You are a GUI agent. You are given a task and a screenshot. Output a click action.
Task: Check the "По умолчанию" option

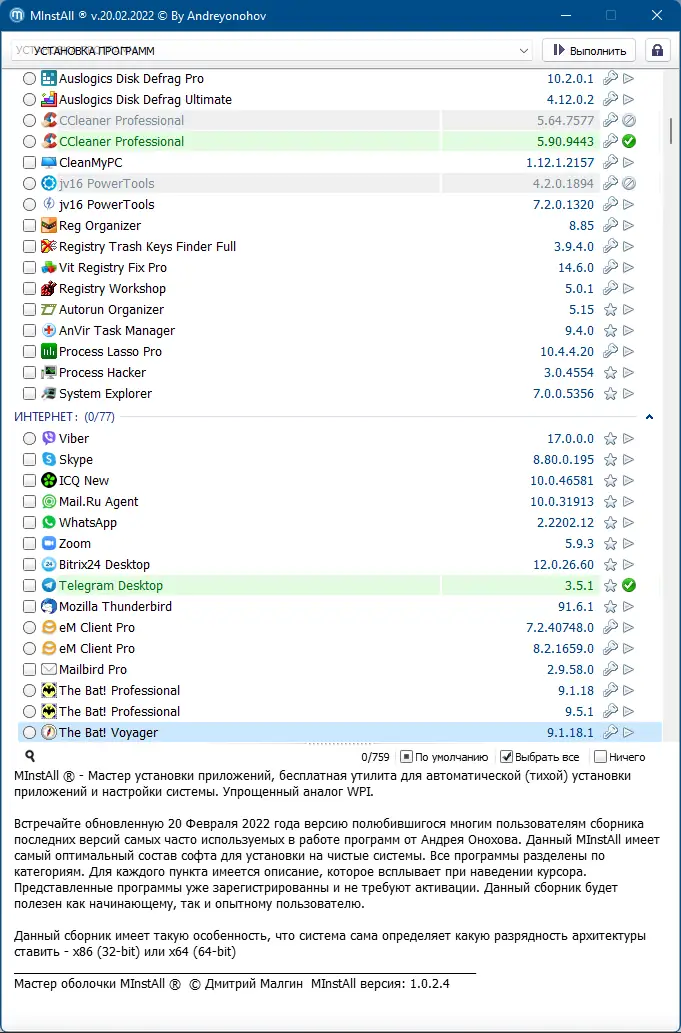click(x=406, y=757)
